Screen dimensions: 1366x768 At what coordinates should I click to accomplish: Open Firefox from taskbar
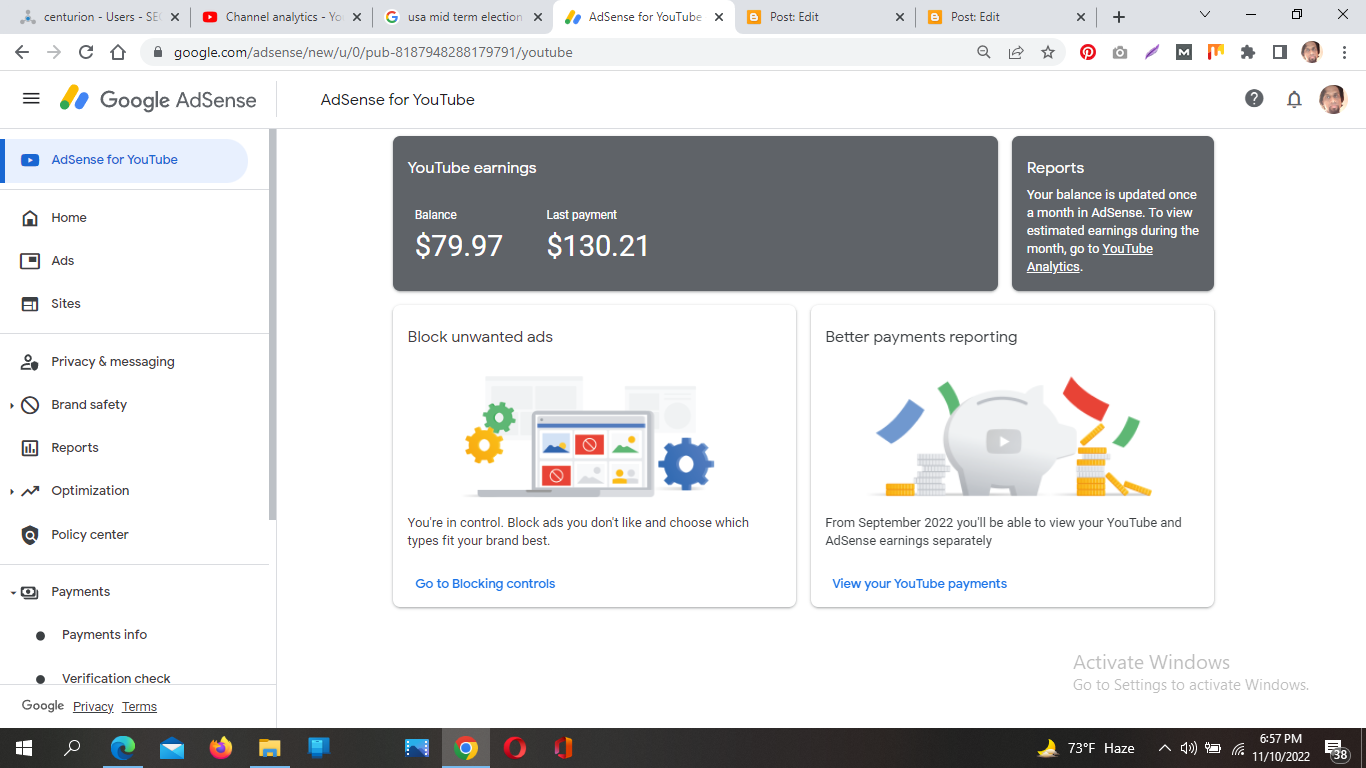click(x=221, y=748)
